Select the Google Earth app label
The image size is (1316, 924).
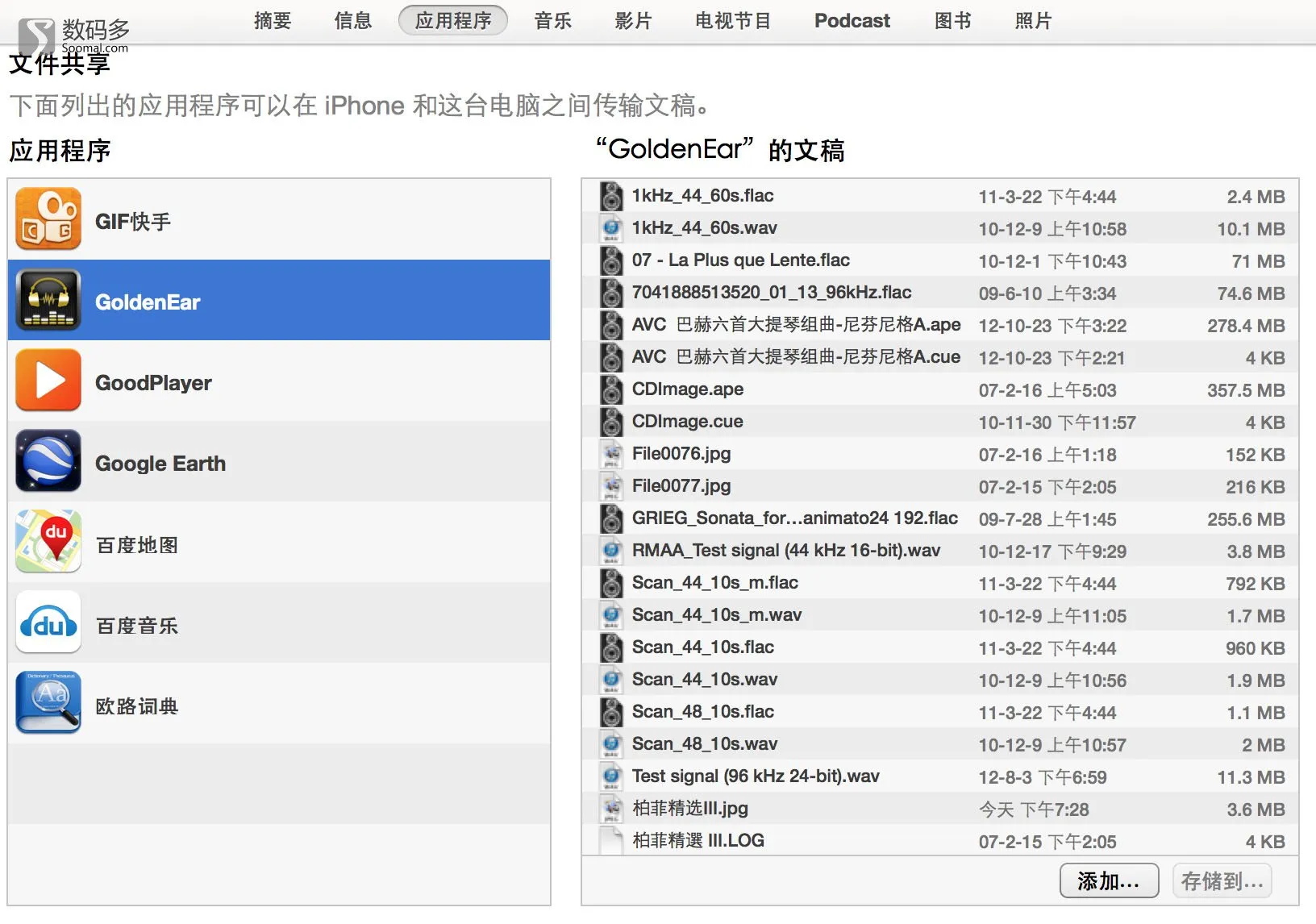tap(160, 463)
